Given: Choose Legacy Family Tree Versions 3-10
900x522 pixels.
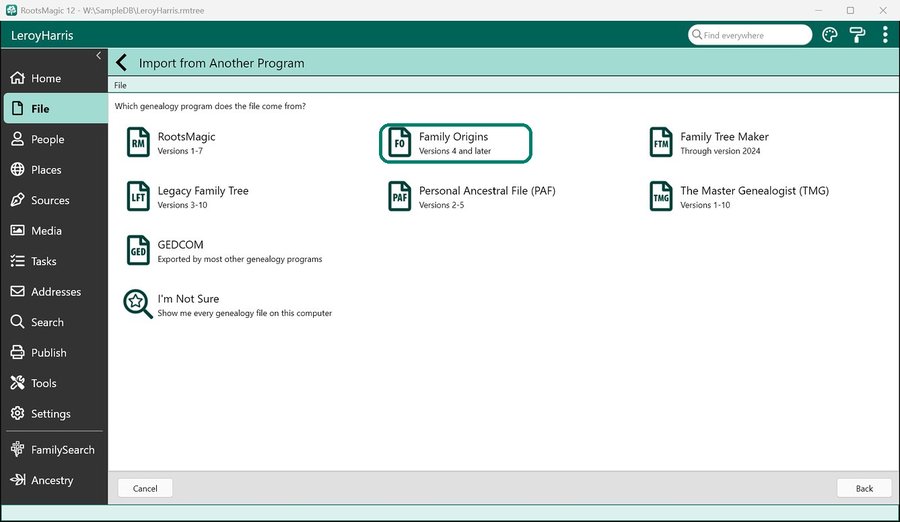Looking at the screenshot, I should [203, 196].
